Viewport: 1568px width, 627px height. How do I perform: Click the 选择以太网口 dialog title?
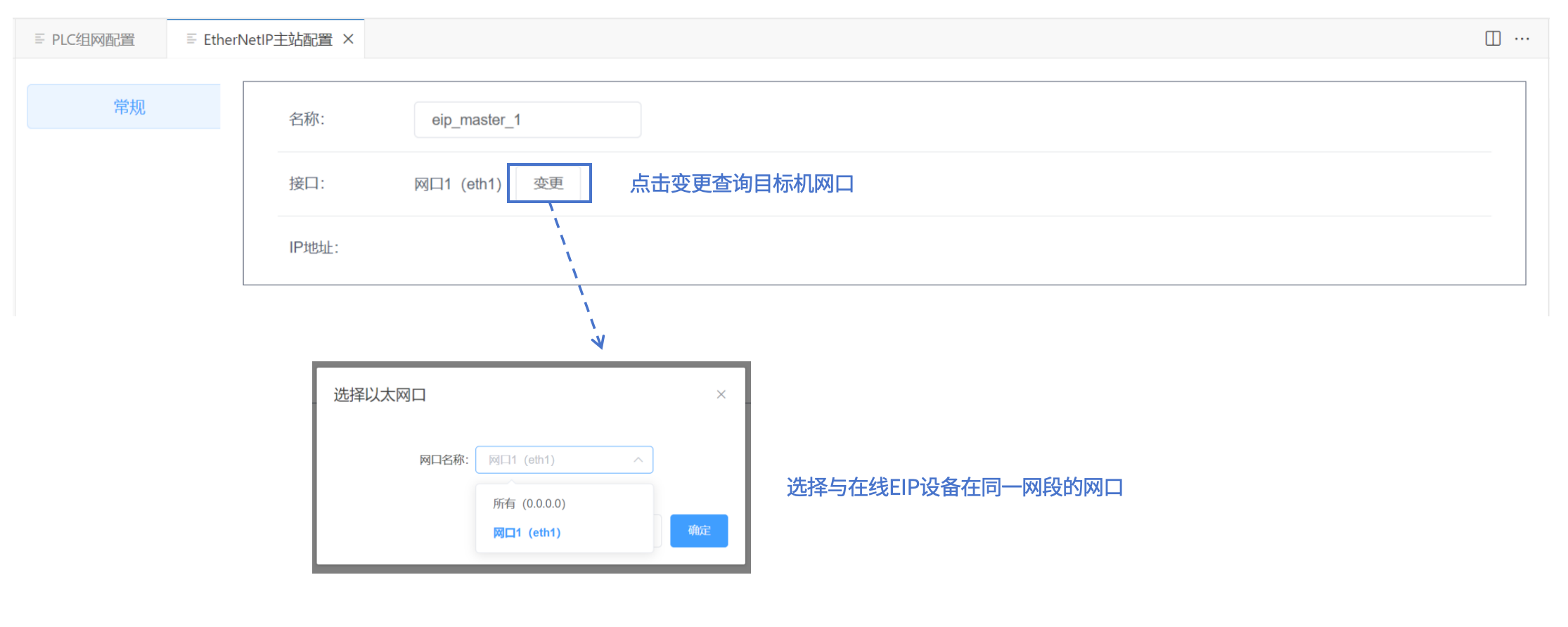click(380, 395)
